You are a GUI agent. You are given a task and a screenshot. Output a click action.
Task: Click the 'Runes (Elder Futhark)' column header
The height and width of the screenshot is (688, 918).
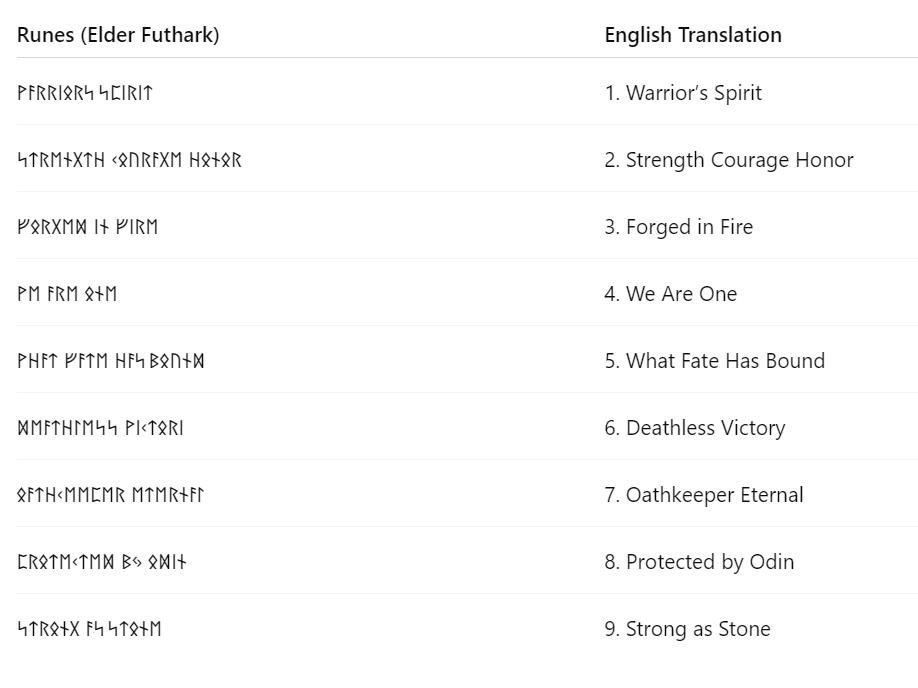click(118, 35)
